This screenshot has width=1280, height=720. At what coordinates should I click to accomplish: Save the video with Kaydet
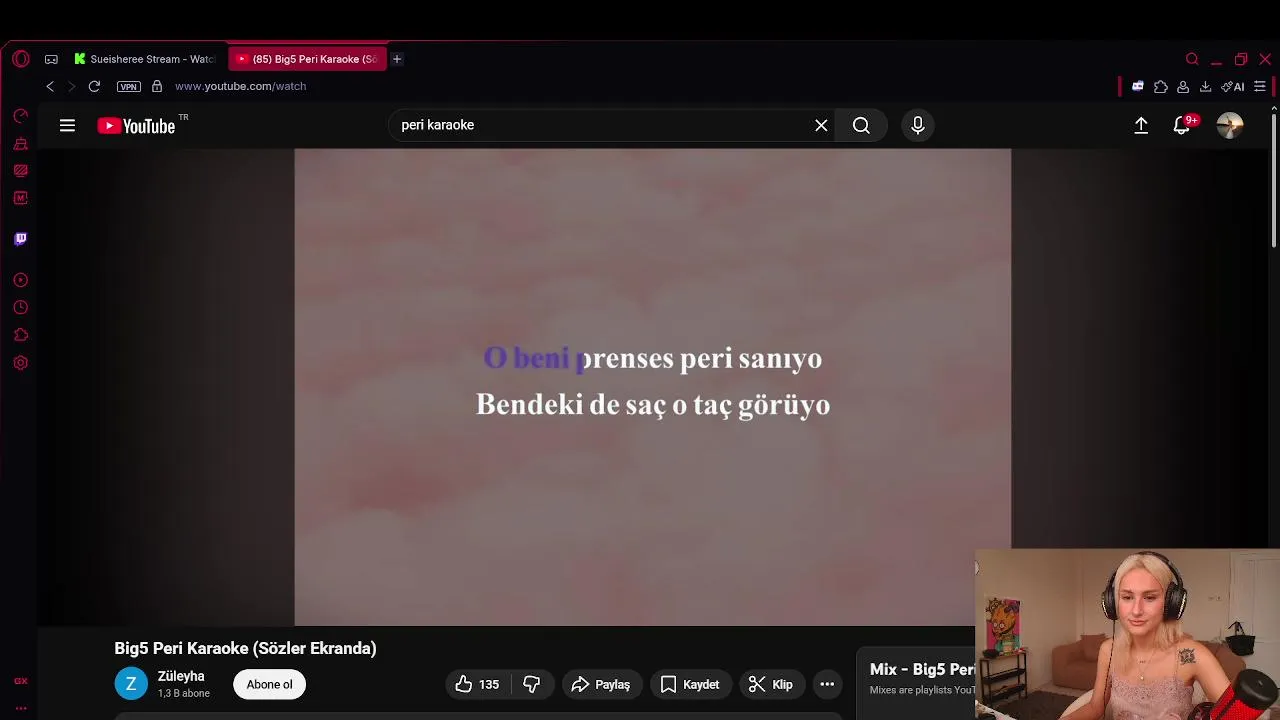690,684
